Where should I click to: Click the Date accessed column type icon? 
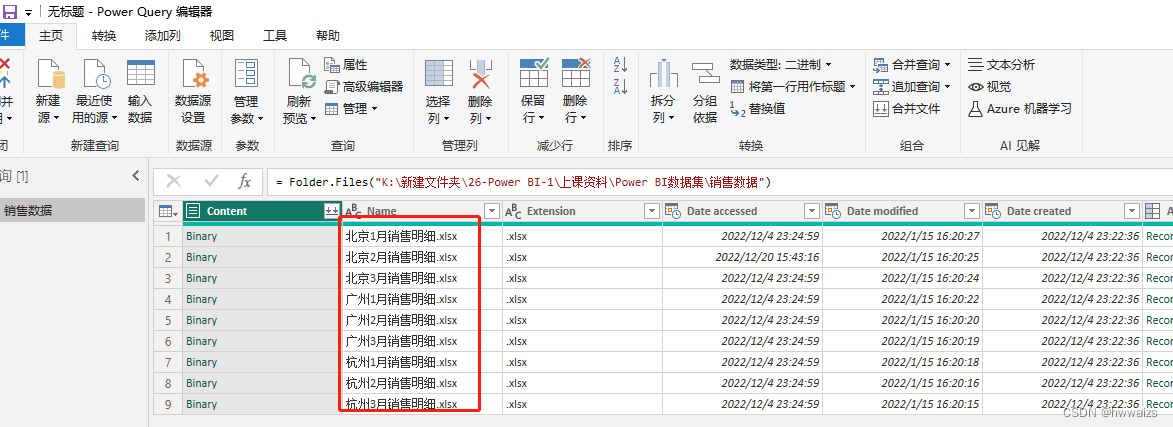click(x=672, y=212)
